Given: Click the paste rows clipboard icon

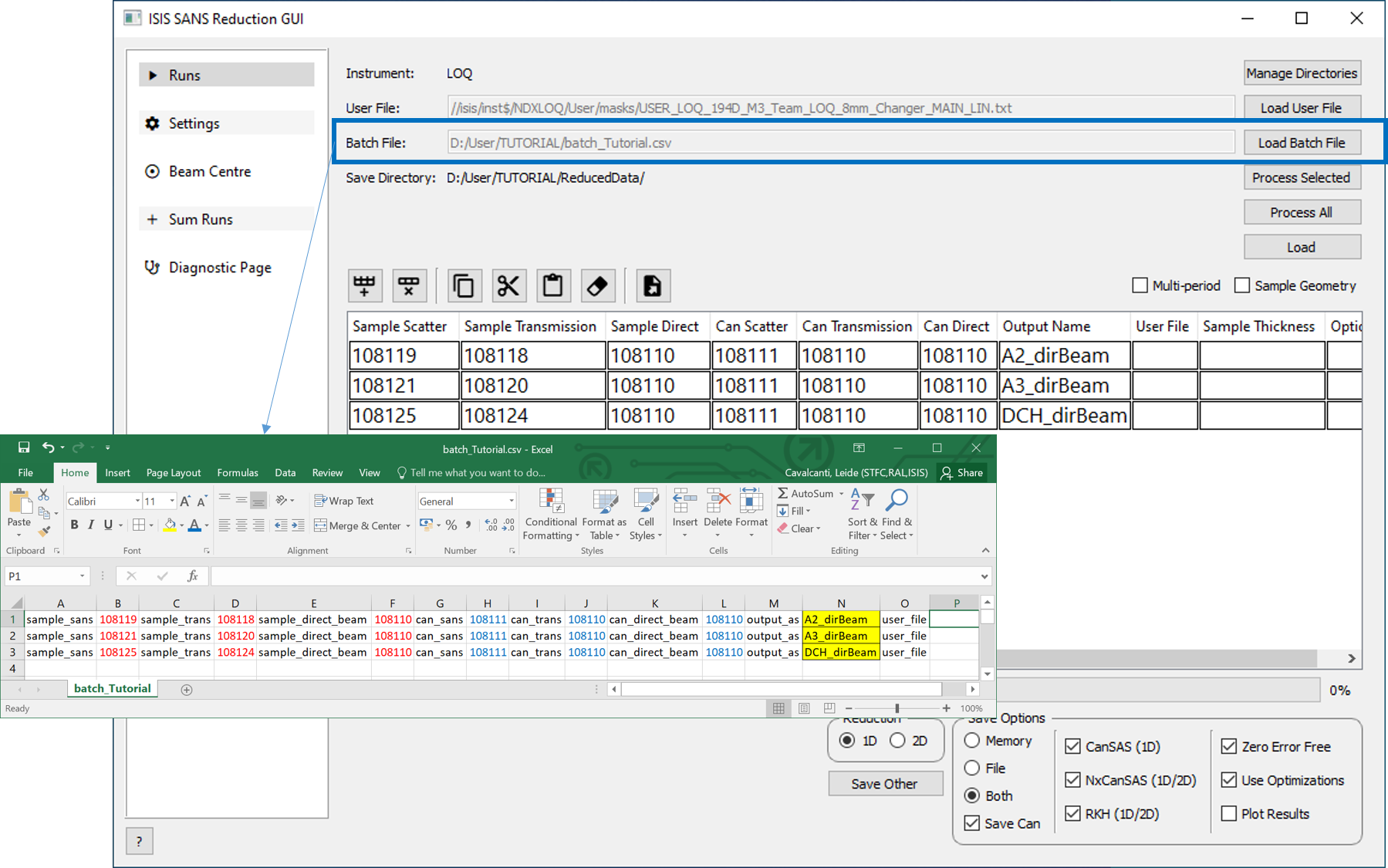Looking at the screenshot, I should [552, 286].
